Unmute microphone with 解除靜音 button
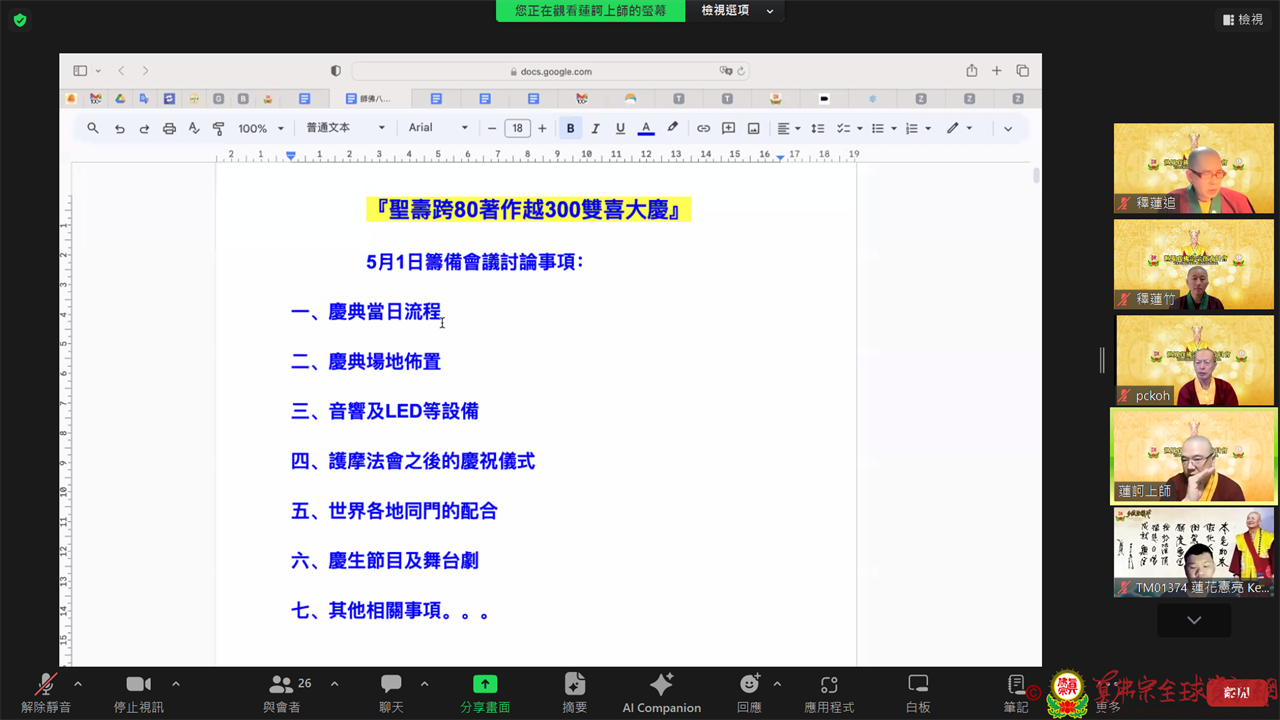The image size is (1280, 720). point(46,692)
